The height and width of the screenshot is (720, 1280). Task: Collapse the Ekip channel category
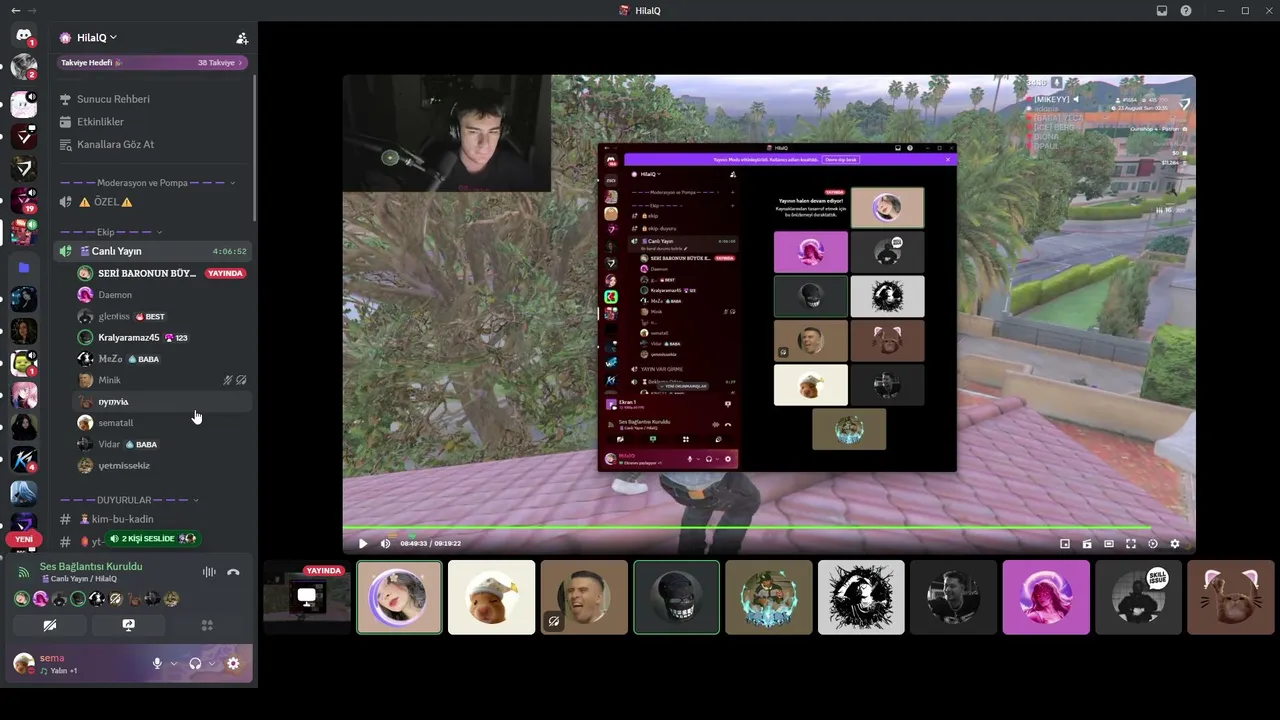point(111,232)
